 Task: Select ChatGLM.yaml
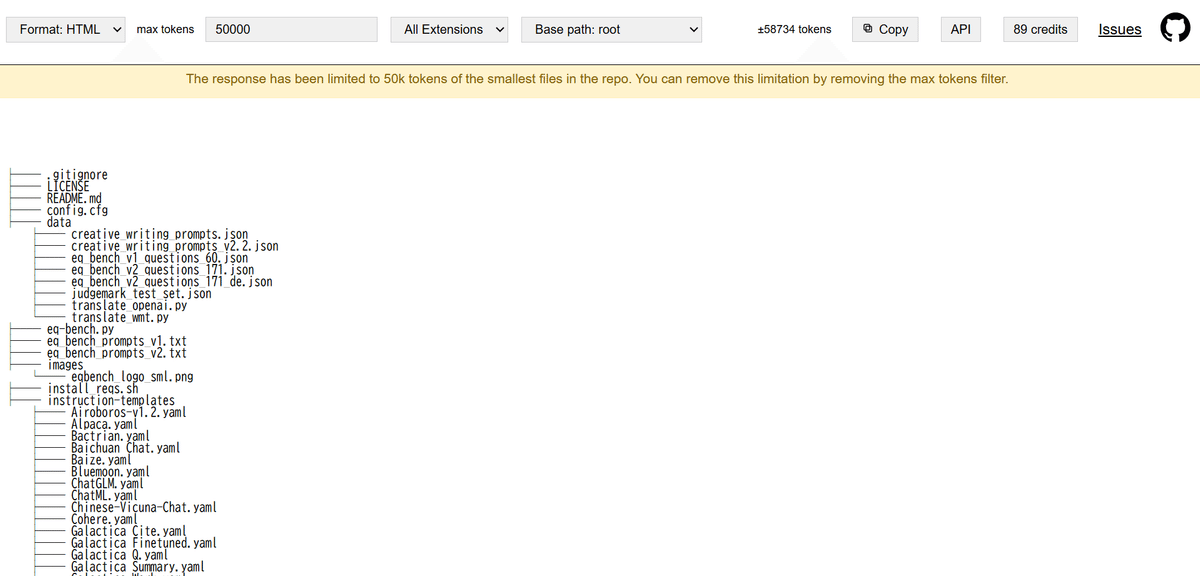107,484
